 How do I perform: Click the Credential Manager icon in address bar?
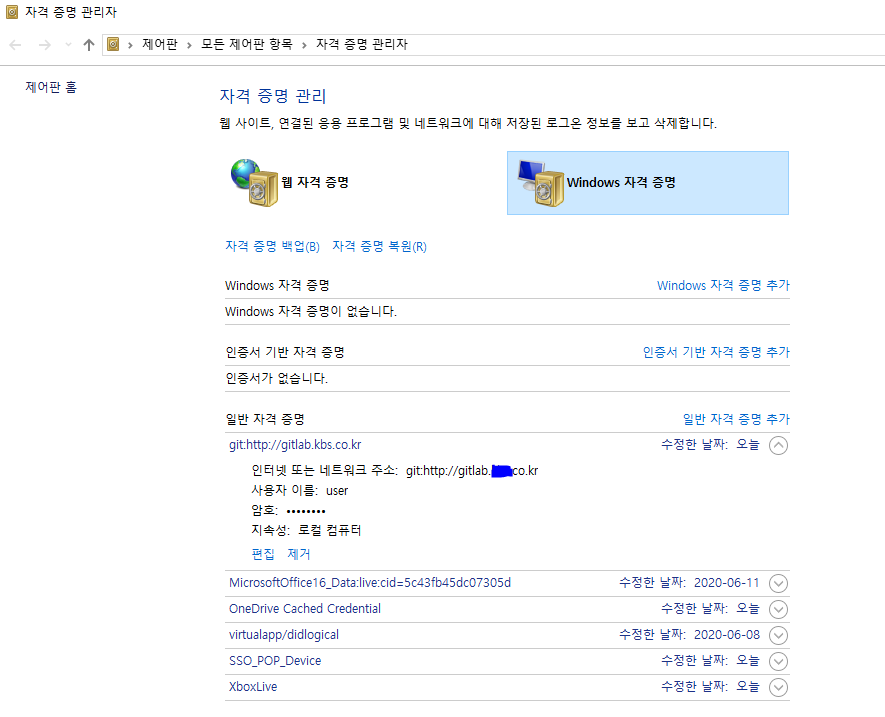tap(113, 44)
